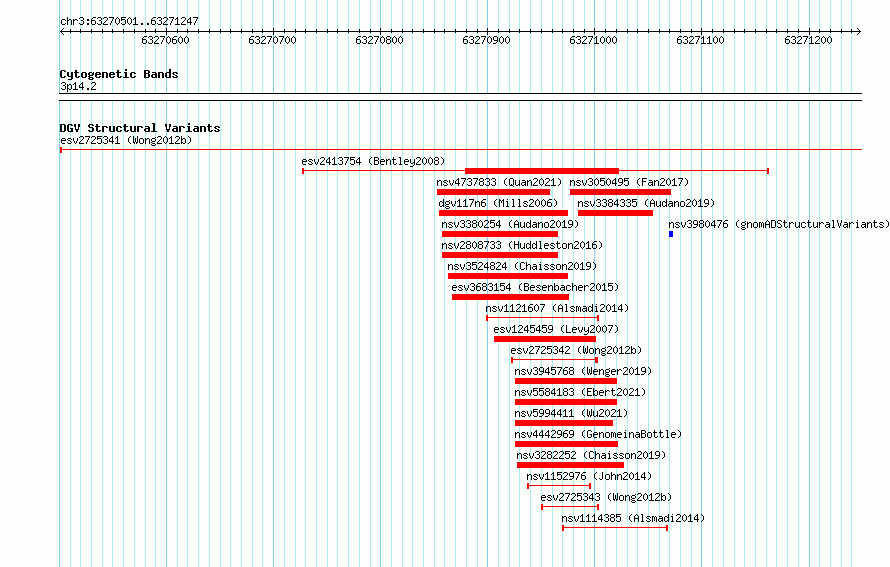Click the DGV Structural Variants track title

140,128
